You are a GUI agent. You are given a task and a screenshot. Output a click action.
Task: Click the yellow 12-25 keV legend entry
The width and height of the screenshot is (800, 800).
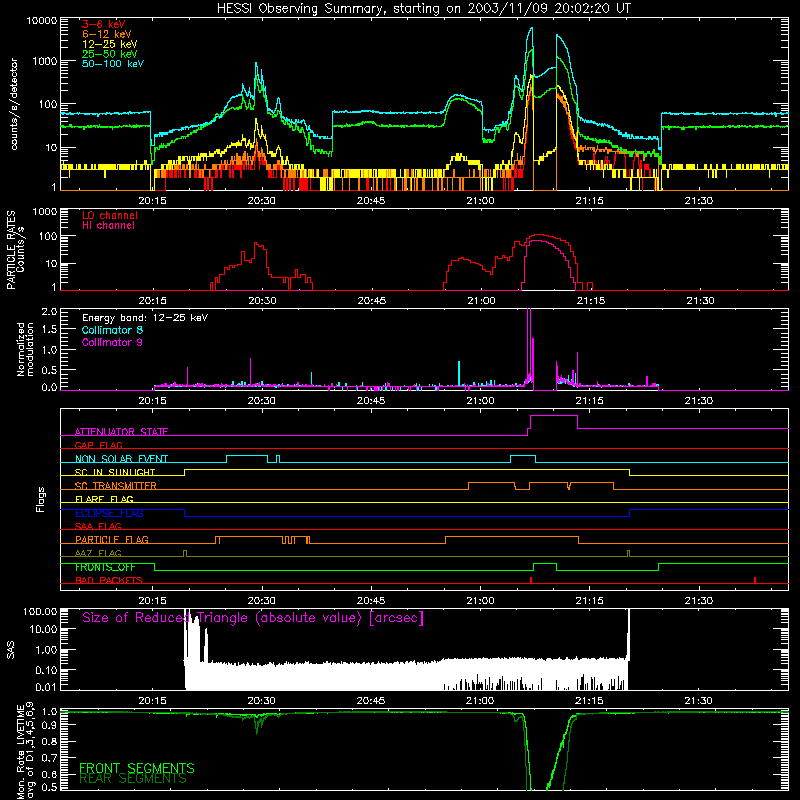click(109, 44)
